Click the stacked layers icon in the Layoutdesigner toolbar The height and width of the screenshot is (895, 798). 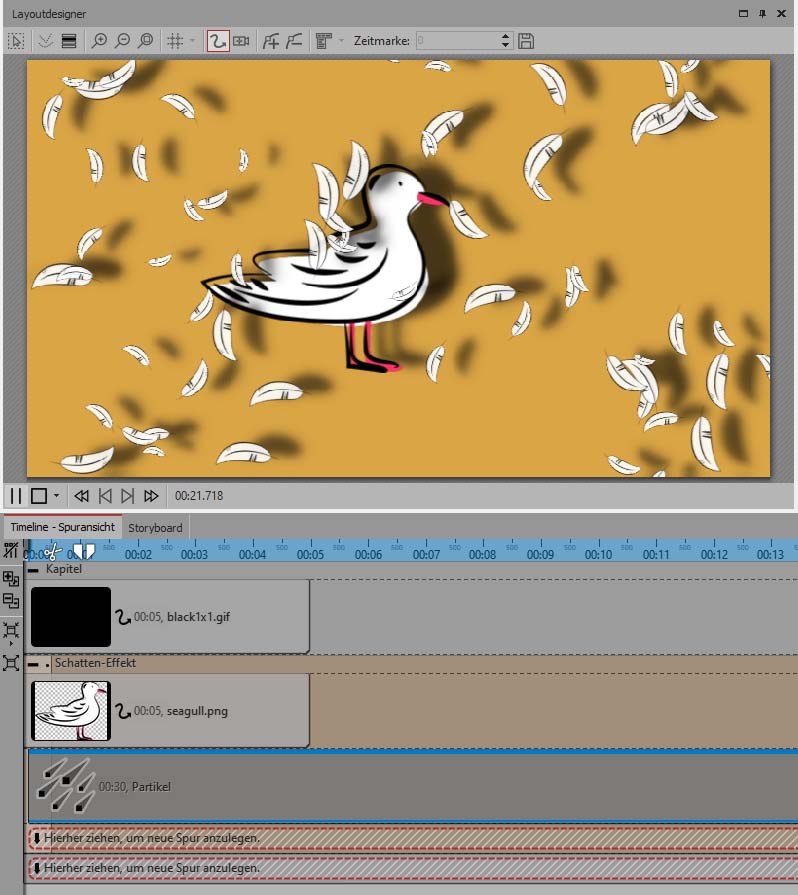[x=69, y=41]
